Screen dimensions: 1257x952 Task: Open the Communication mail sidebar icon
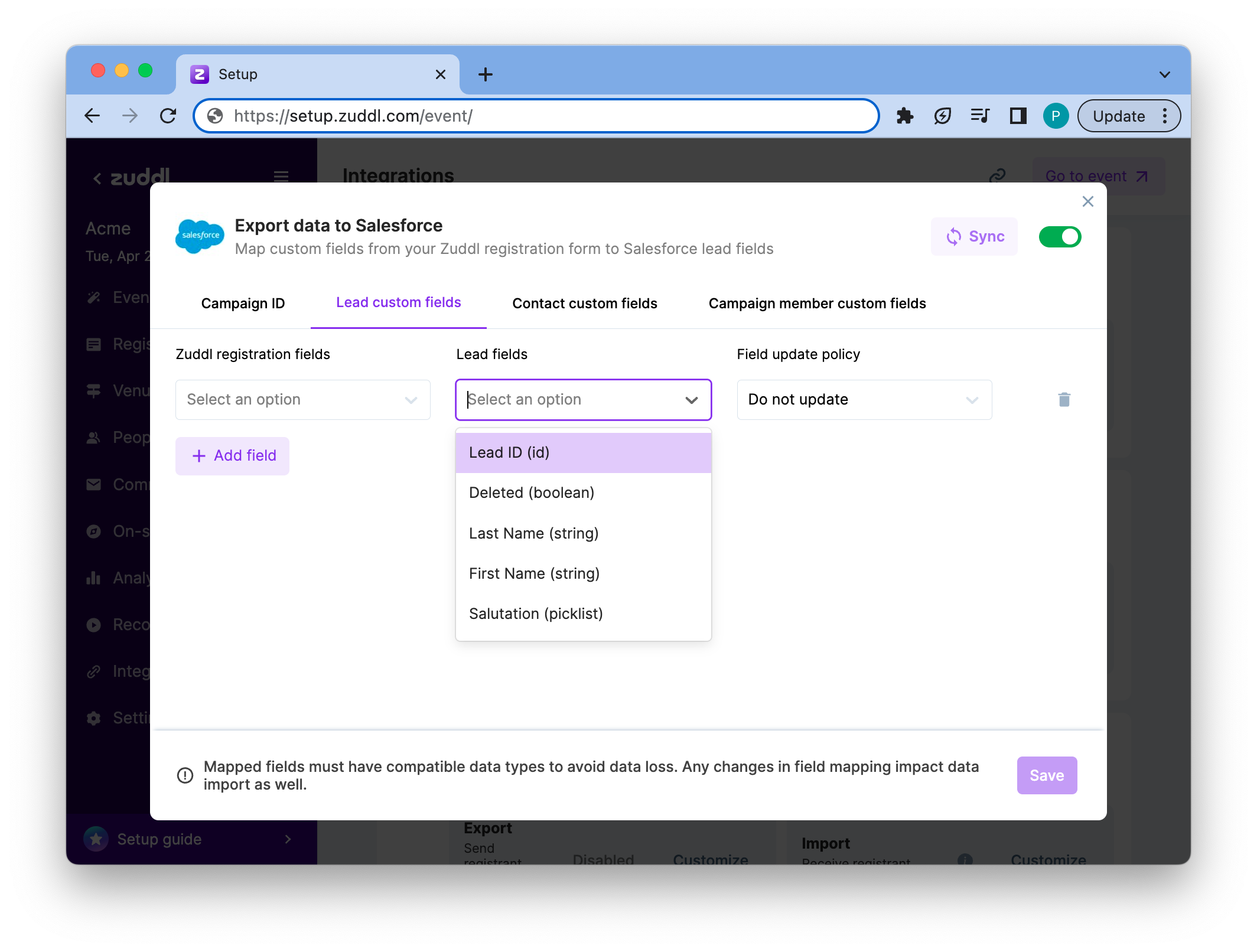pos(94,485)
